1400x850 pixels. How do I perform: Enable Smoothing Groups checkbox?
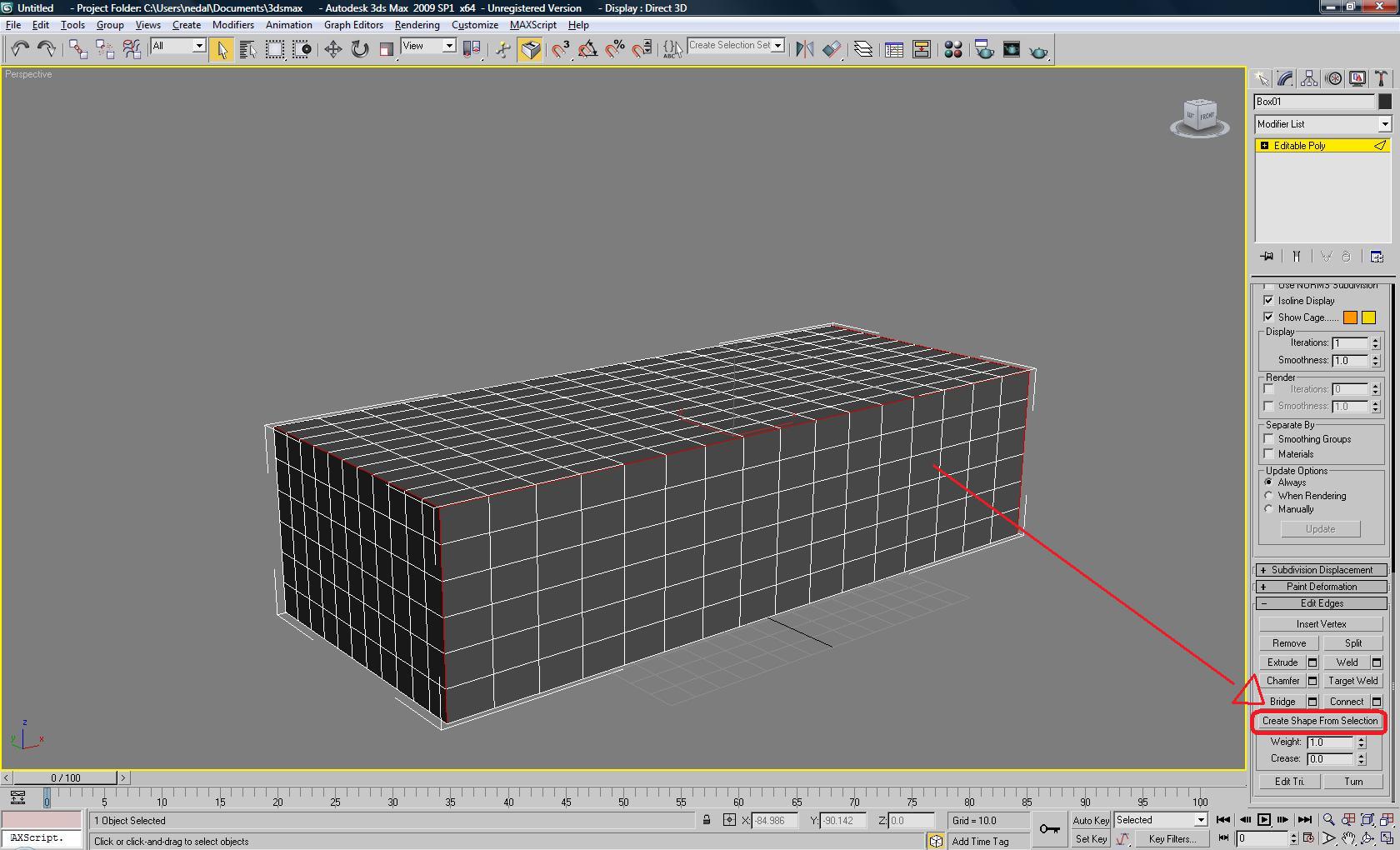pyautogui.click(x=1268, y=438)
